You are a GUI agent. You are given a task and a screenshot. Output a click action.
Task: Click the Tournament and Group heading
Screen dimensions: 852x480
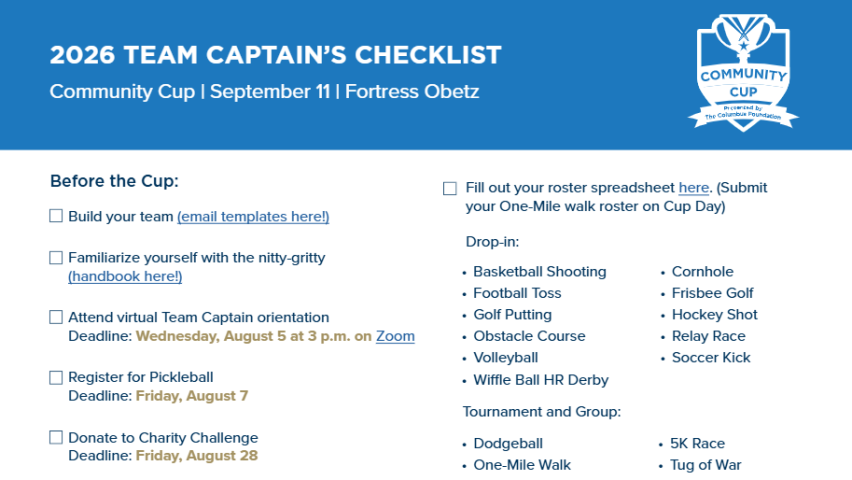(x=542, y=412)
